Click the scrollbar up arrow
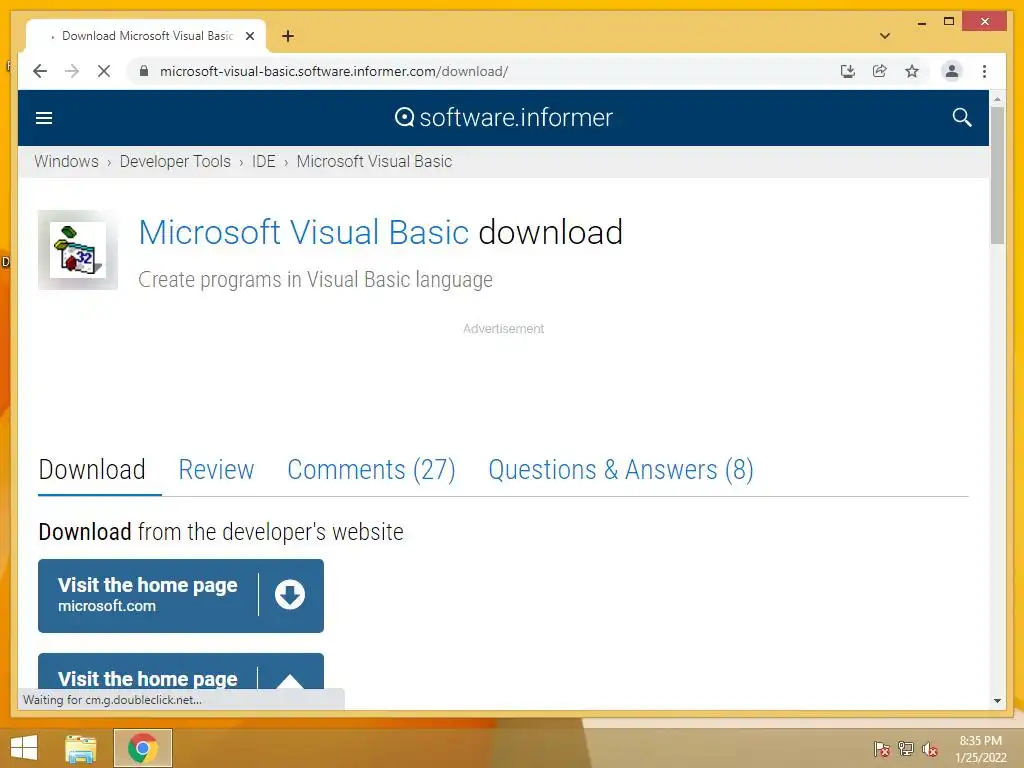The height and width of the screenshot is (768, 1024). coord(997,99)
